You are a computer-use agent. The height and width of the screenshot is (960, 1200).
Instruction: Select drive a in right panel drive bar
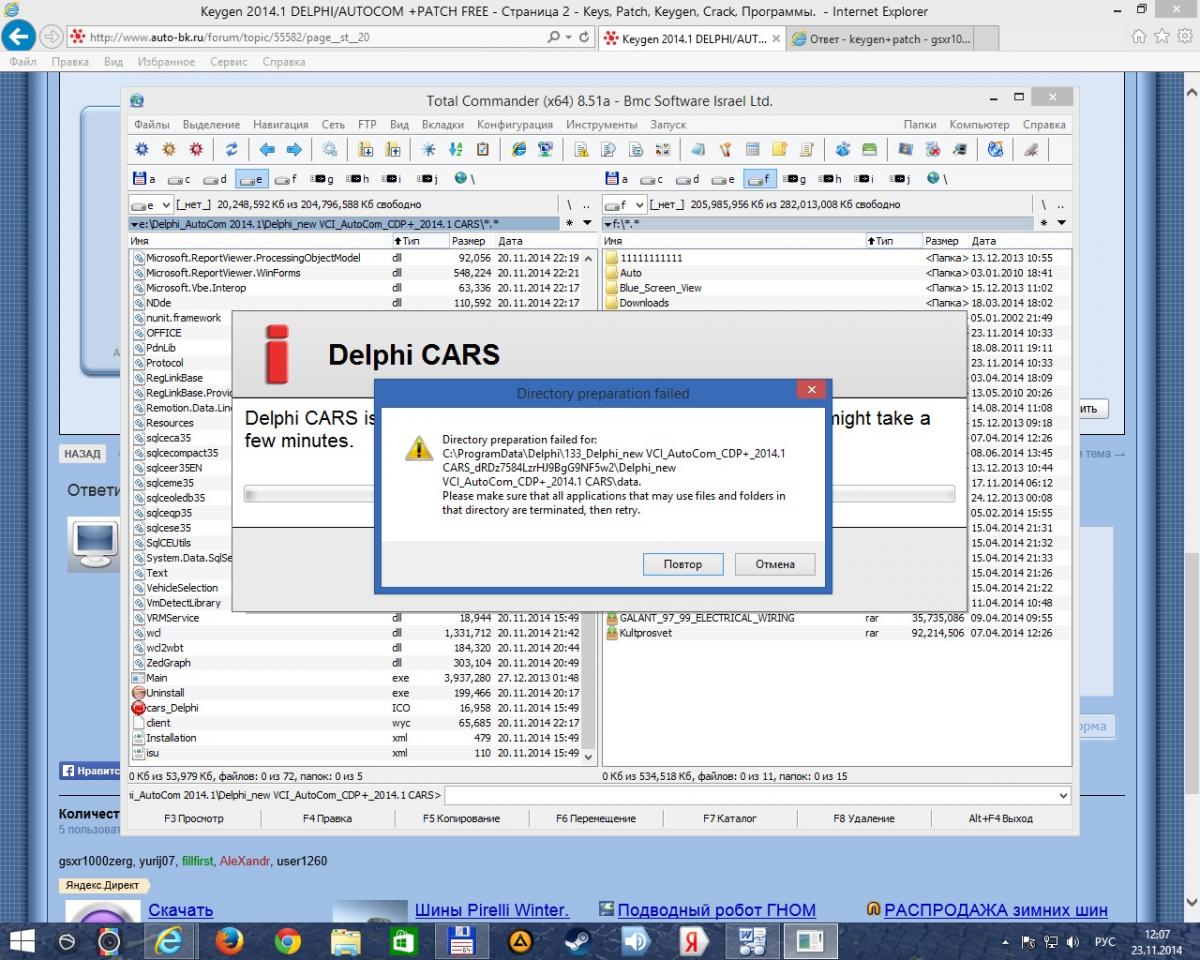619,179
